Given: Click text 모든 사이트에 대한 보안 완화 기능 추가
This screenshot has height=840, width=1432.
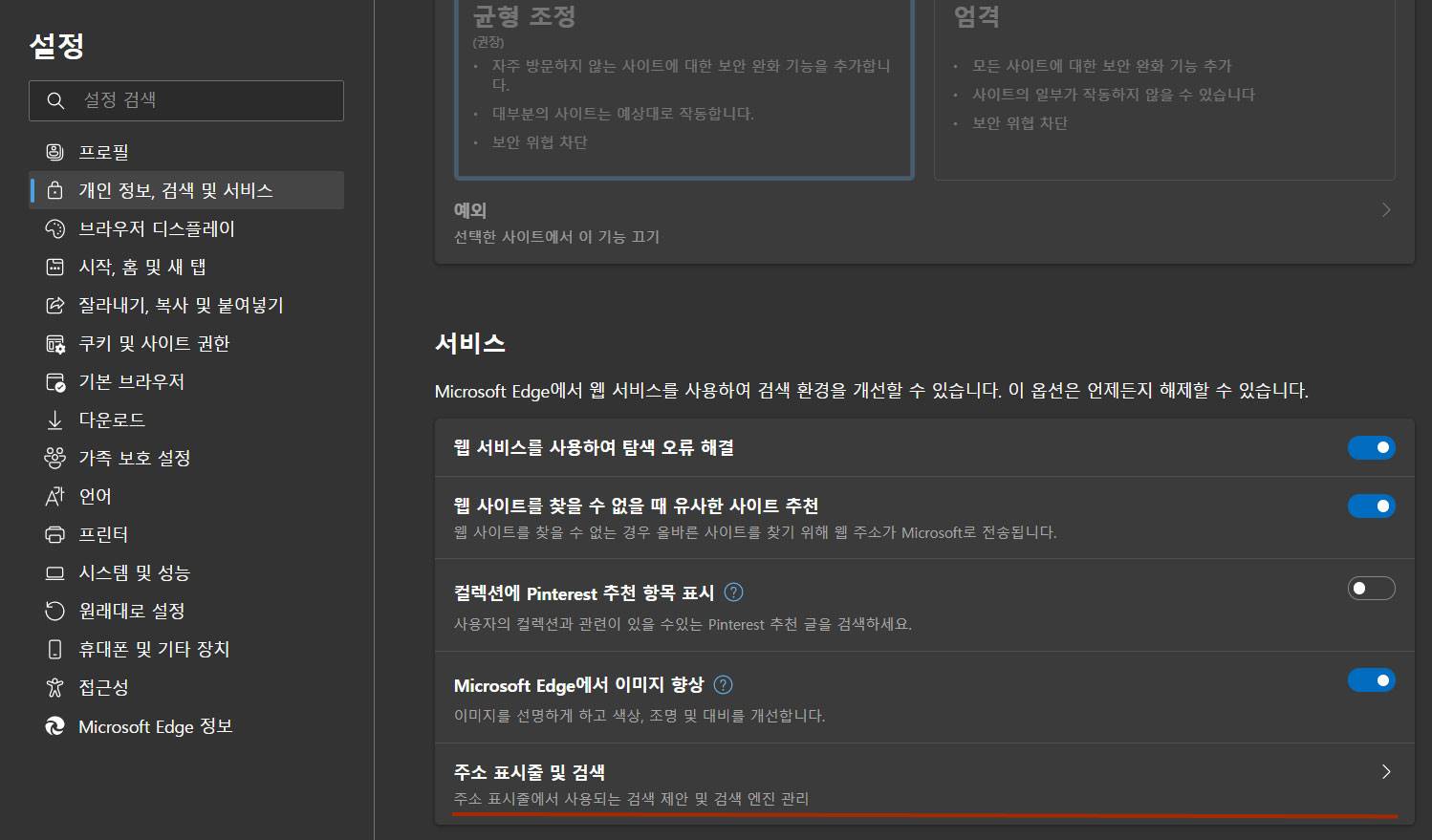Looking at the screenshot, I should pyautogui.click(x=1102, y=66).
